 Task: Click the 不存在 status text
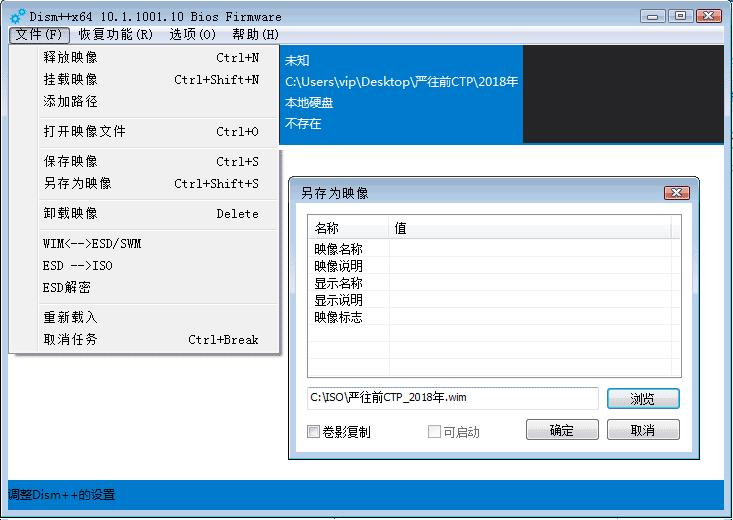(303, 123)
